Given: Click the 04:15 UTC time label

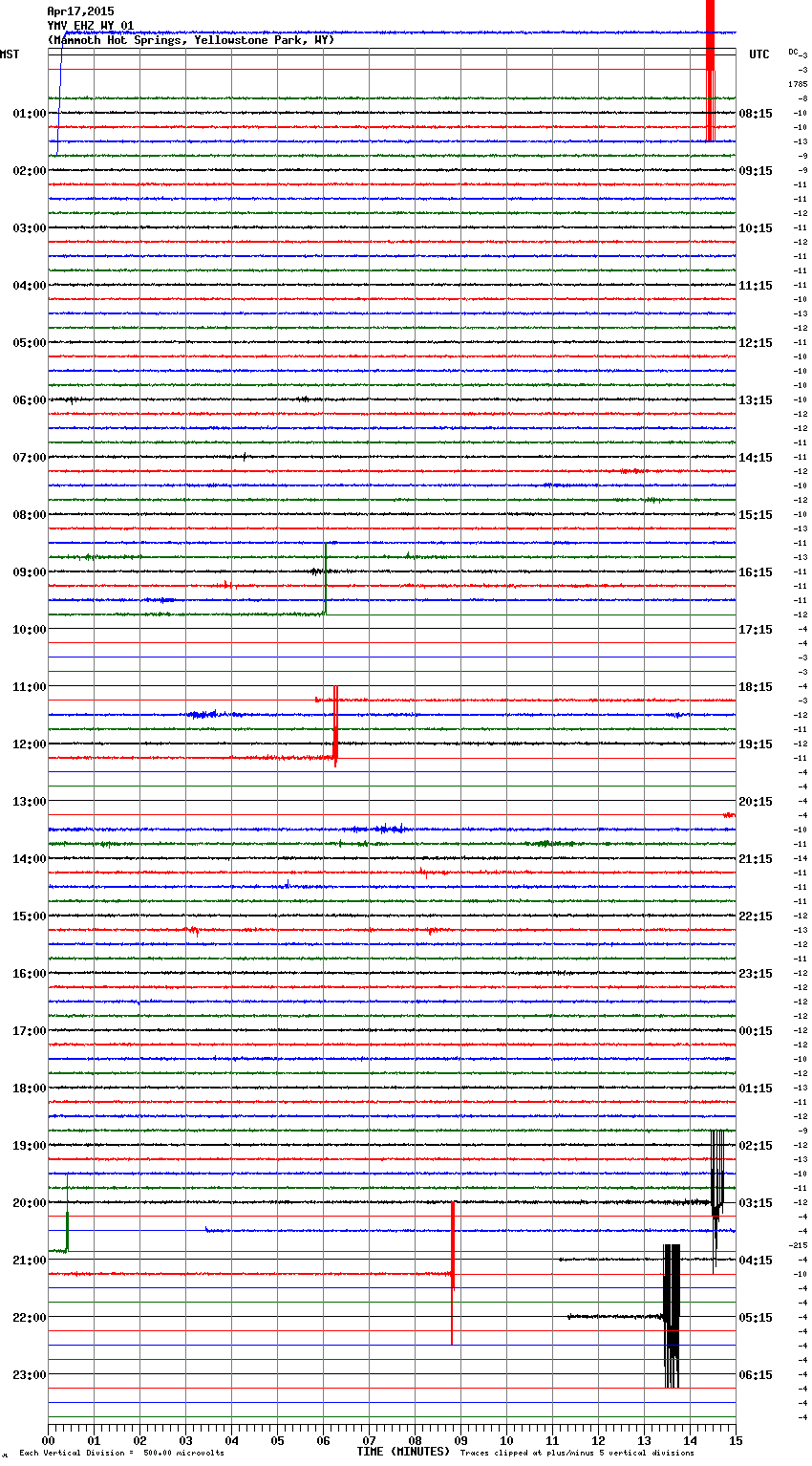Looking at the screenshot, I should tap(756, 1260).
